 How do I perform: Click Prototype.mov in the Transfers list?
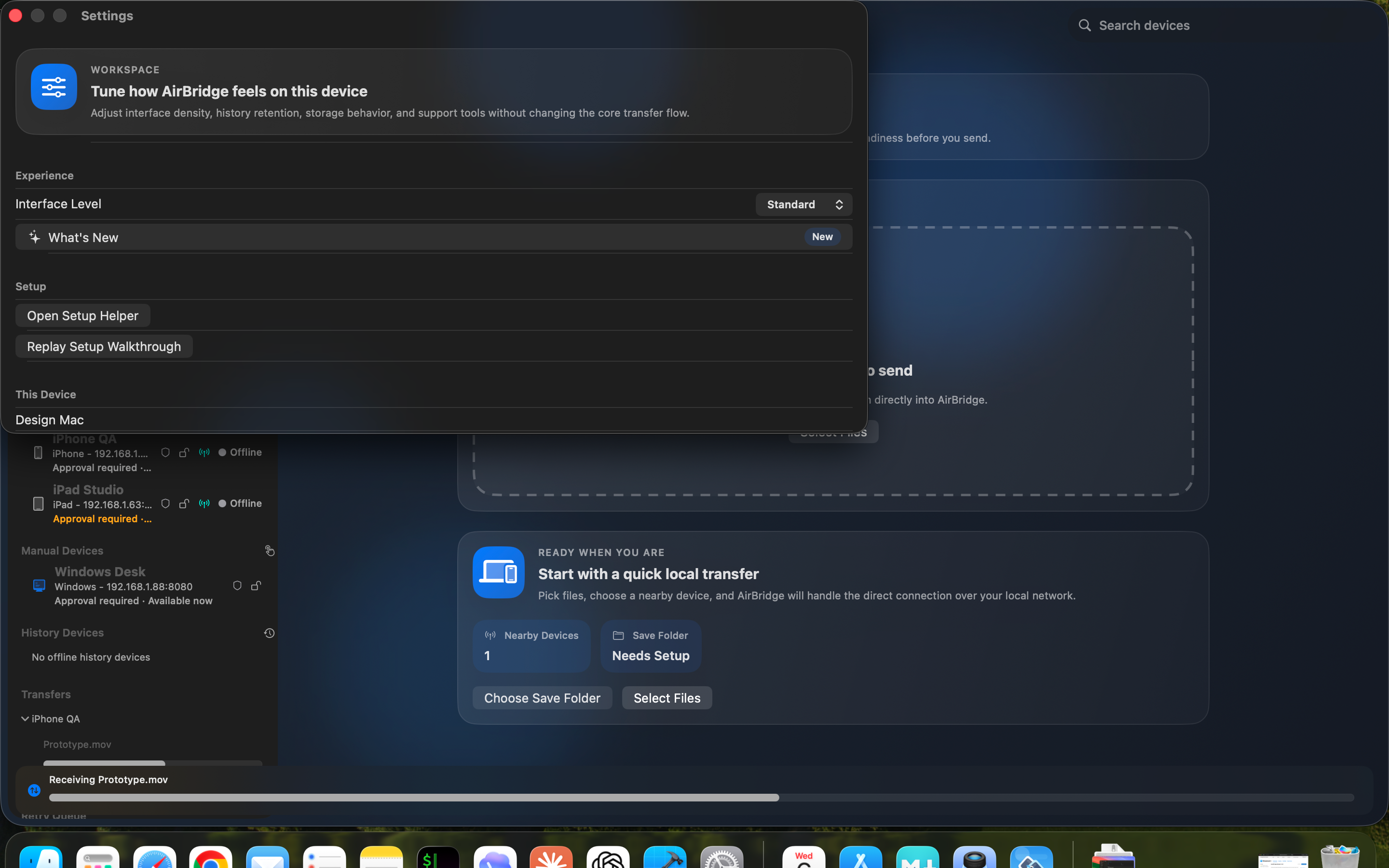coord(77,744)
